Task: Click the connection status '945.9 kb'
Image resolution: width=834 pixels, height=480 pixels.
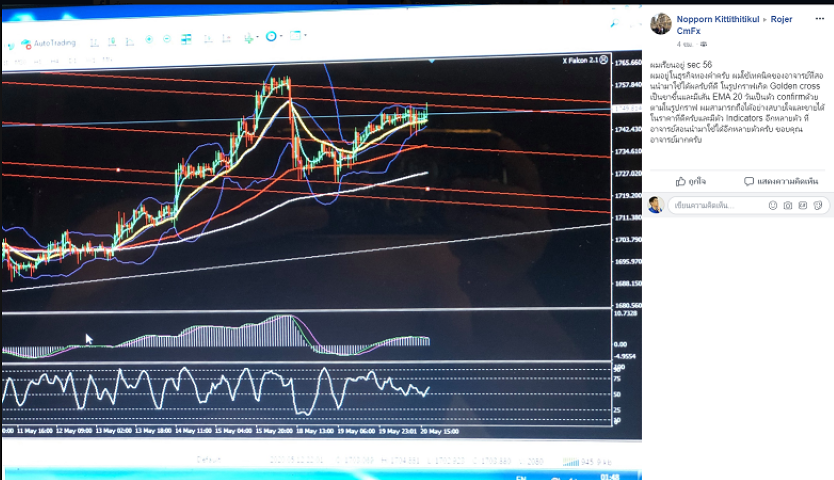Action: point(588,462)
